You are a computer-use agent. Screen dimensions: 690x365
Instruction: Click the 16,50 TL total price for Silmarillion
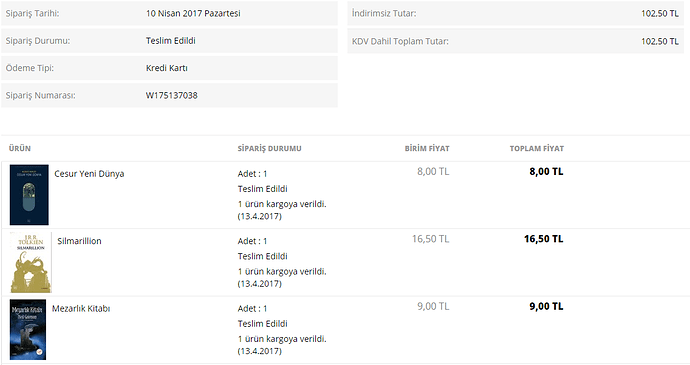(x=543, y=239)
